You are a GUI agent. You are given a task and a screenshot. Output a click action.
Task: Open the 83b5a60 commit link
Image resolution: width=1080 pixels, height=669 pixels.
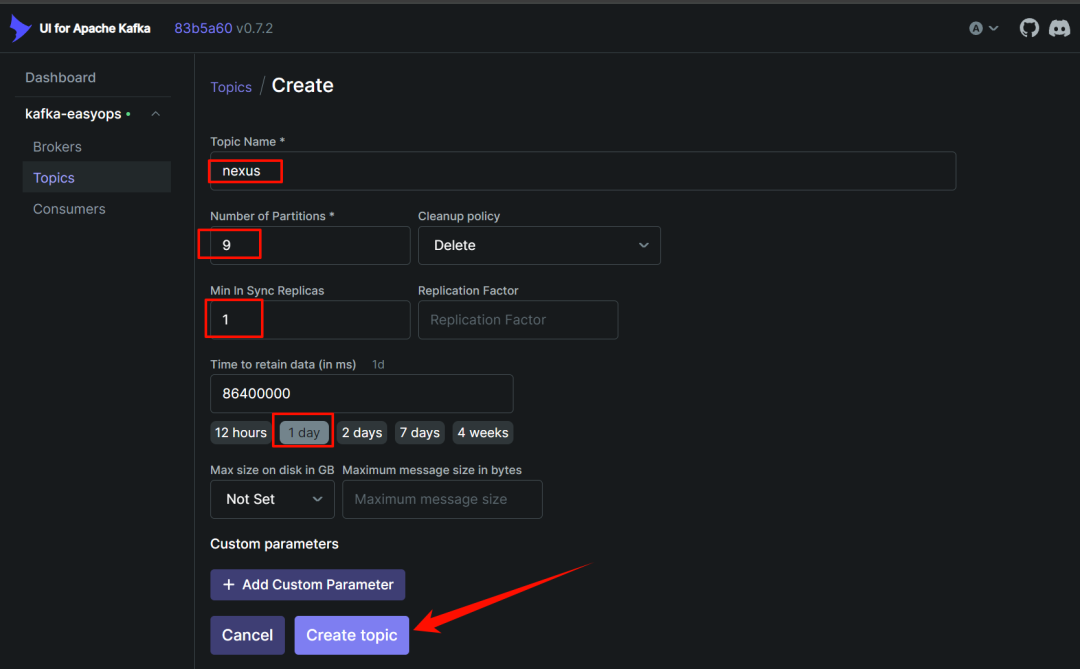(x=203, y=28)
